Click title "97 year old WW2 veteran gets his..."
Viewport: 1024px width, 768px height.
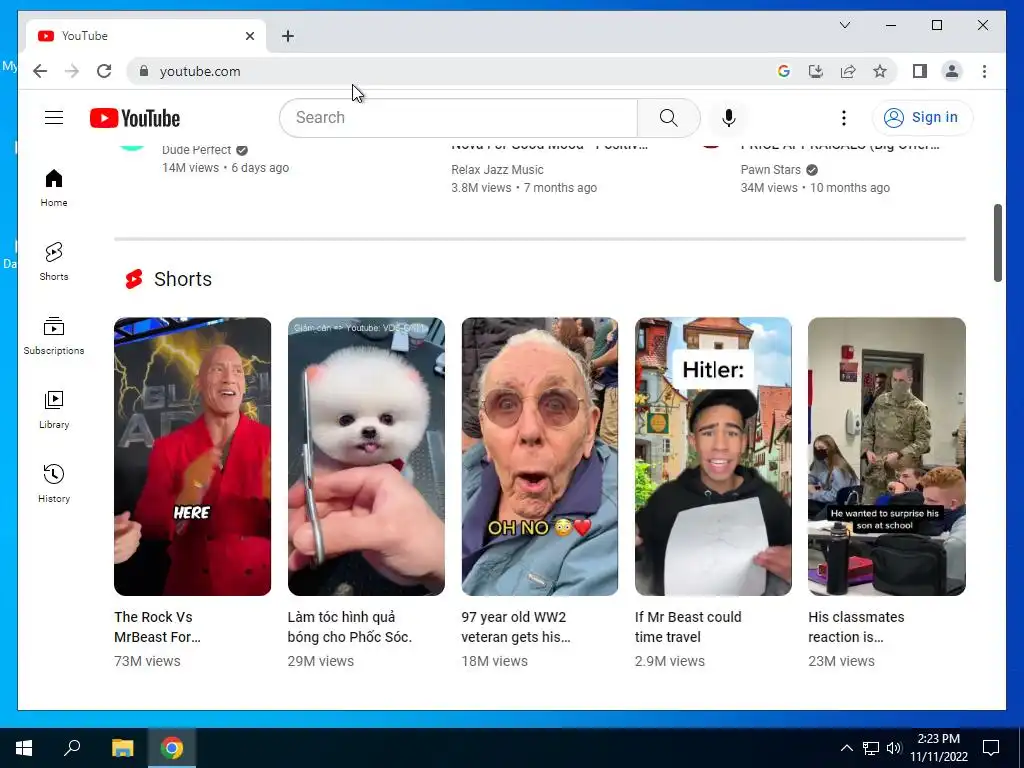[516, 627]
